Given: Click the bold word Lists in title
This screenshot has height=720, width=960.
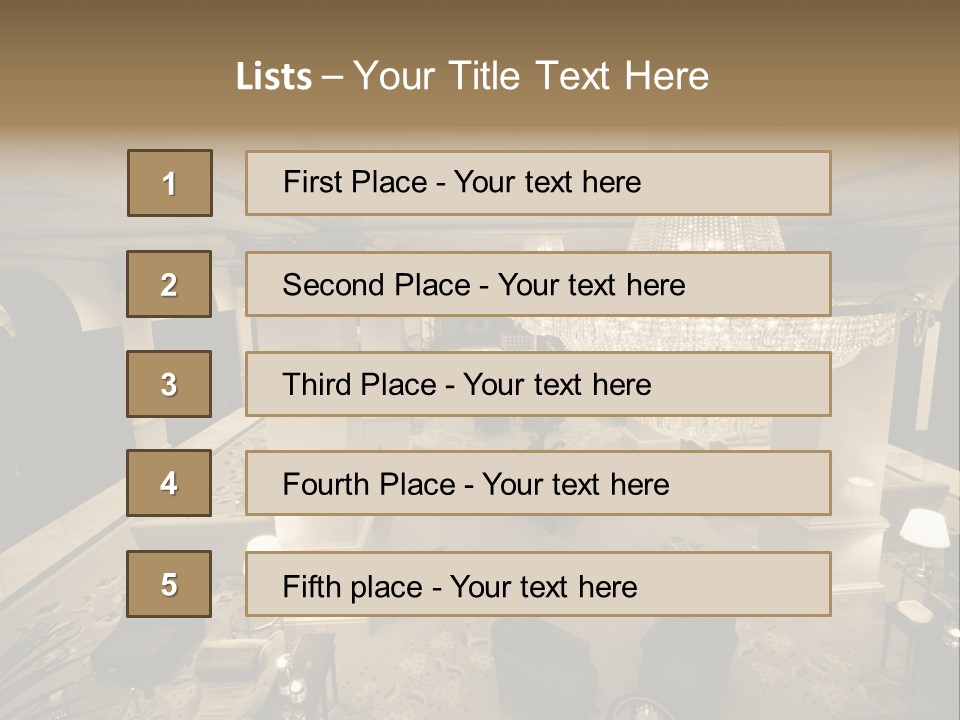Looking at the screenshot, I should coord(274,77).
